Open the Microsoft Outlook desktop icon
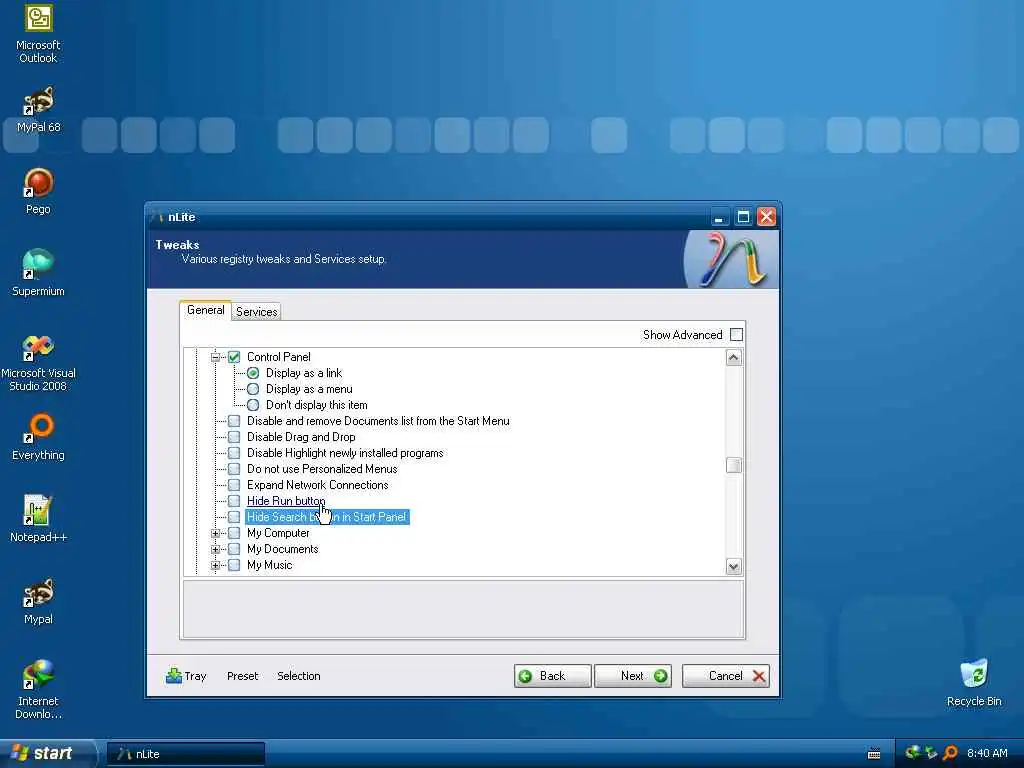Viewport: 1024px width, 768px height. pyautogui.click(x=38, y=33)
